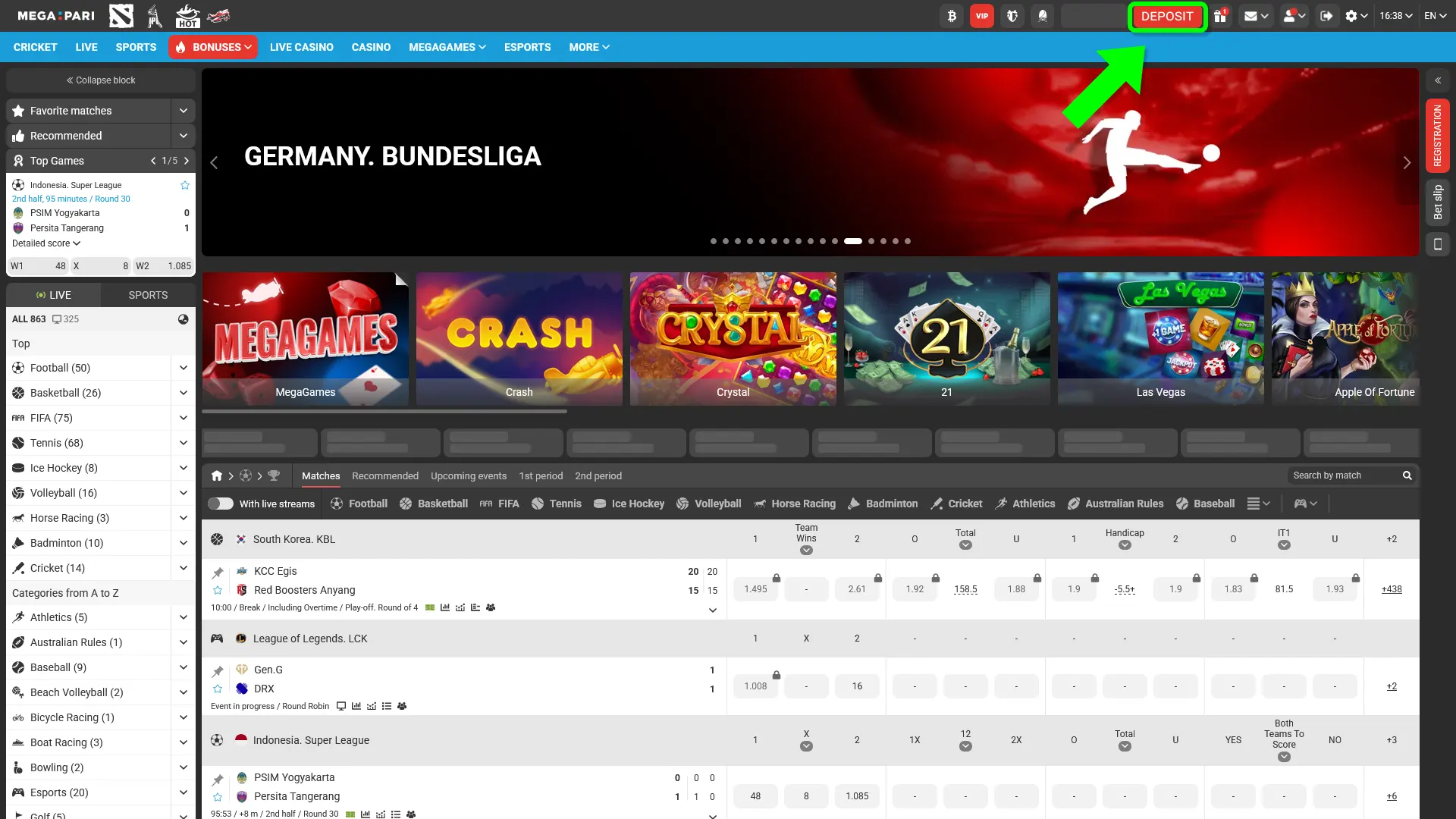
Task: Open the Las Vegas game thumbnail
Action: 1161,339
